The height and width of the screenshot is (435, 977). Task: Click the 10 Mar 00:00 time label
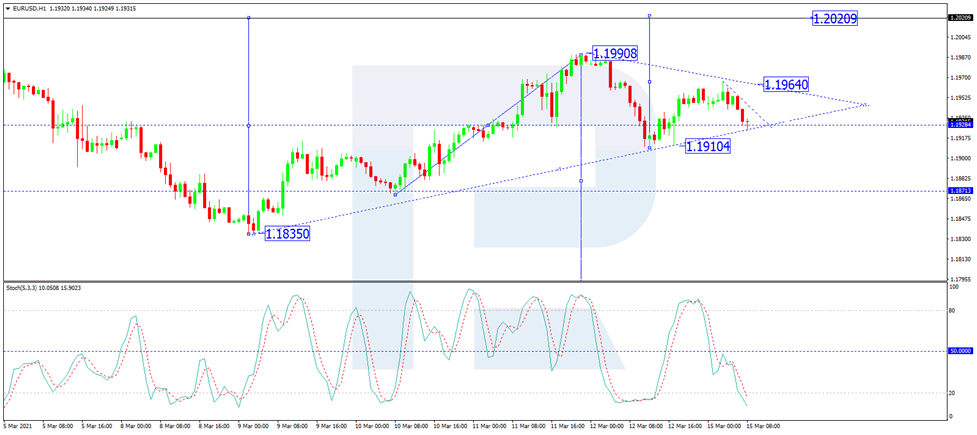(372, 426)
